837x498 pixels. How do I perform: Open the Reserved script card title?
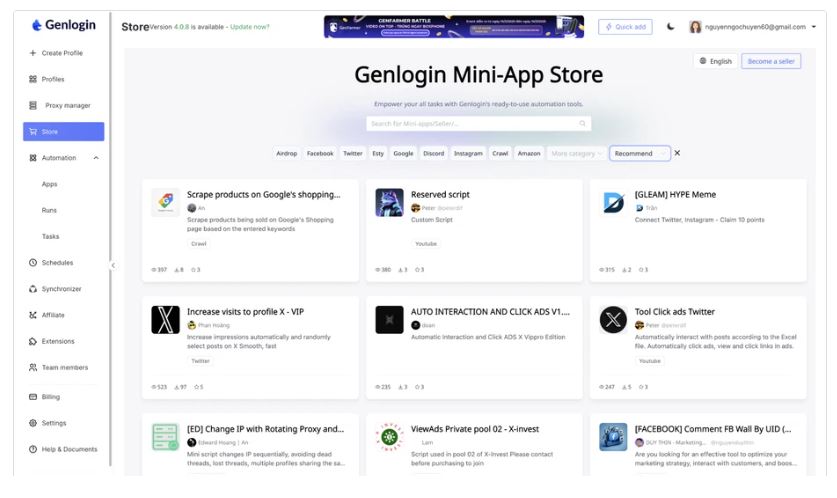point(440,195)
